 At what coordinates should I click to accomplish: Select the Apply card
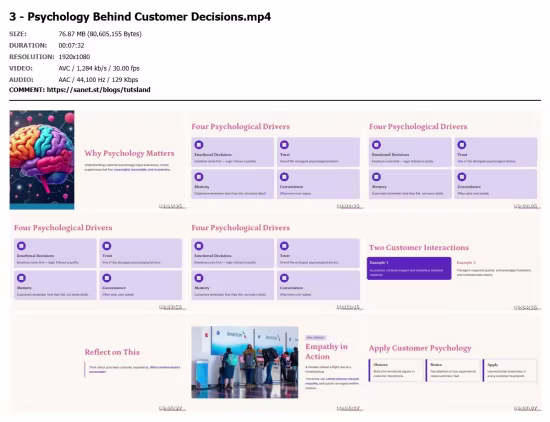click(510, 370)
